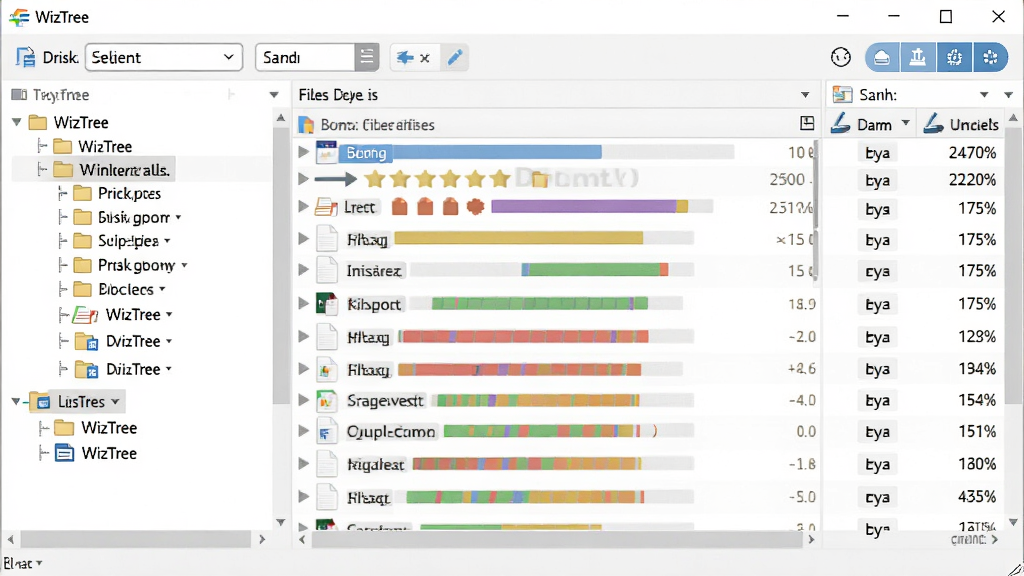This screenshot has height=576, width=1024.
Task: Click the 2470% value
Action: click(x=972, y=153)
